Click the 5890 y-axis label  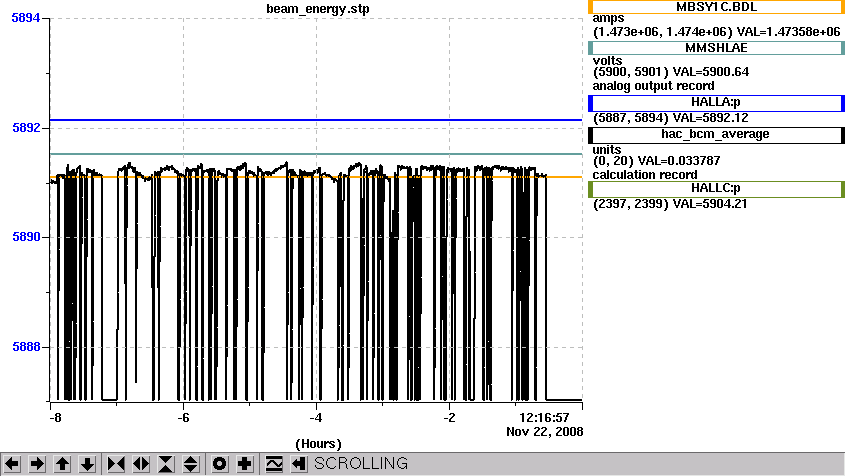(26, 237)
